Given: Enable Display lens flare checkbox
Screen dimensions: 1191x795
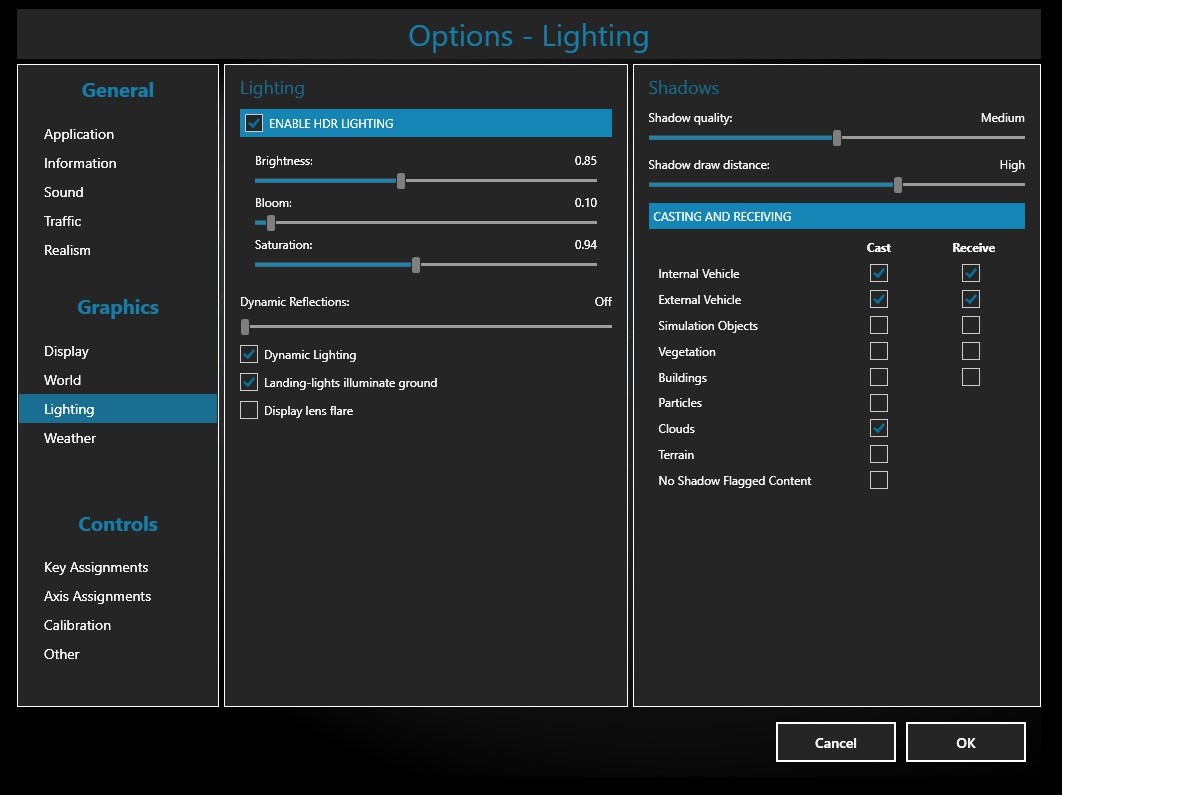Looking at the screenshot, I should pyautogui.click(x=249, y=411).
